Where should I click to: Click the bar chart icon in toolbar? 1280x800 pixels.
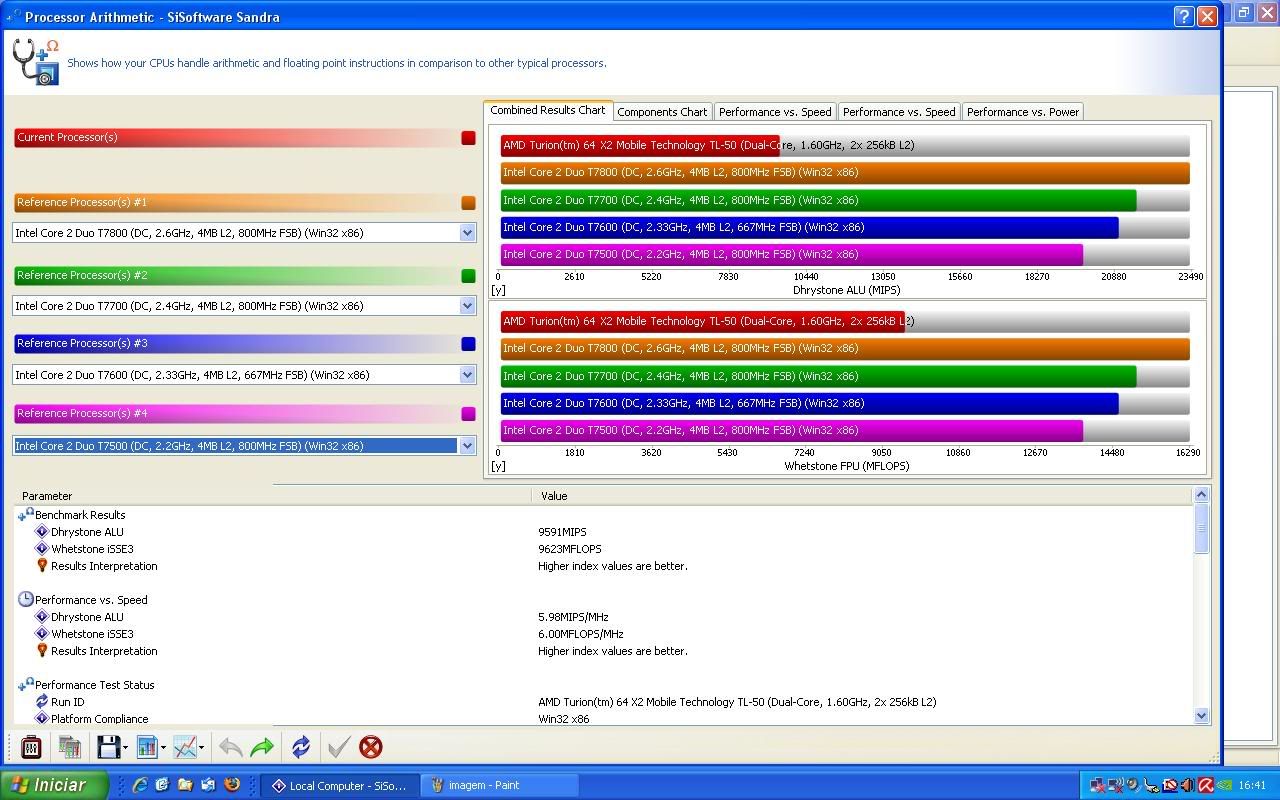[147, 747]
